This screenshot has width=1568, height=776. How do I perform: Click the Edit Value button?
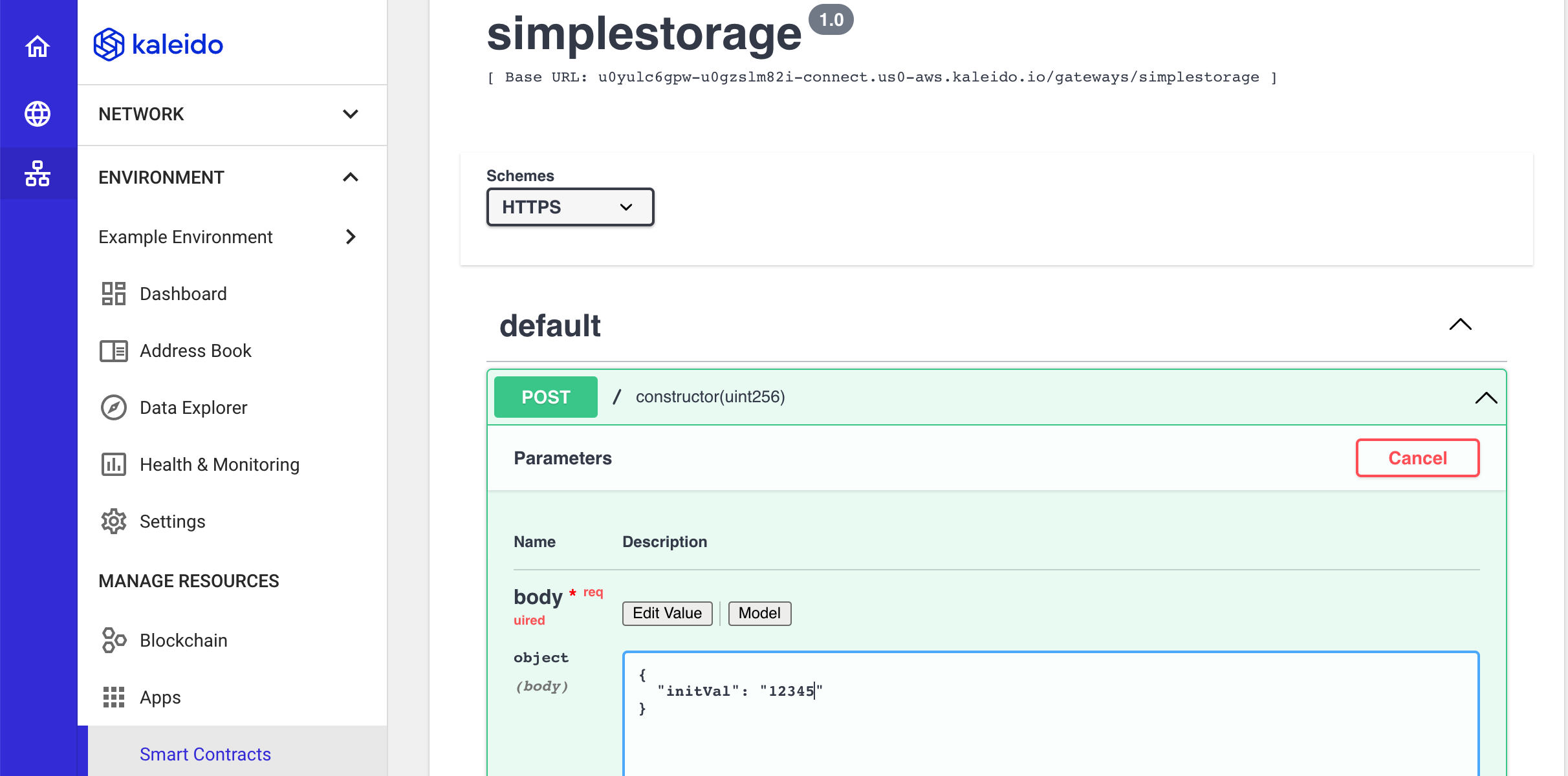(668, 613)
